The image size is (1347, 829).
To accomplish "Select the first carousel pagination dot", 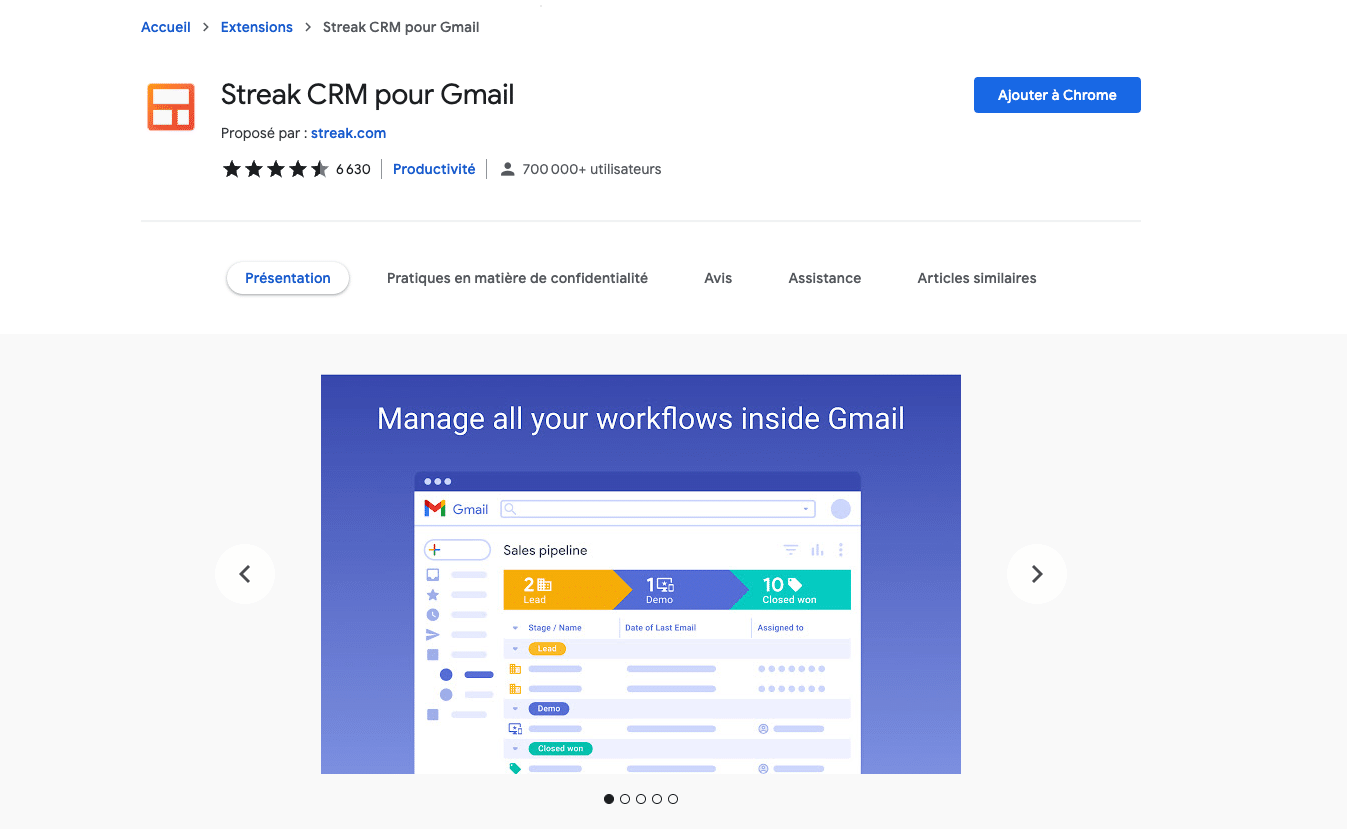I will coord(609,799).
